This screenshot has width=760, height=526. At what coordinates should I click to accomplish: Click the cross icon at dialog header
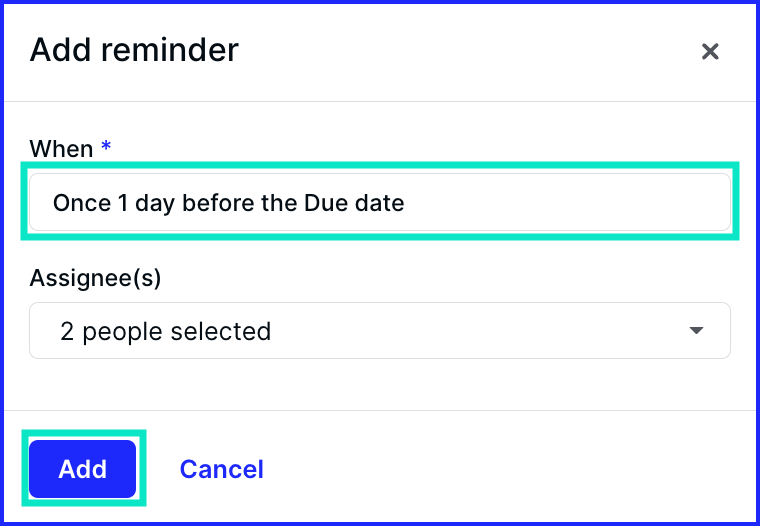pos(710,51)
